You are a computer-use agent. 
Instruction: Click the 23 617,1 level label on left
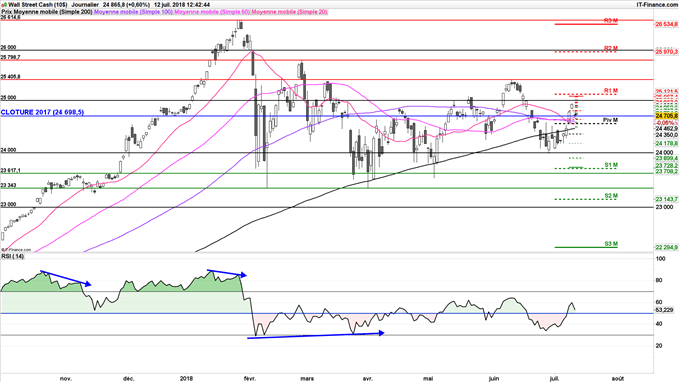(x=10, y=171)
